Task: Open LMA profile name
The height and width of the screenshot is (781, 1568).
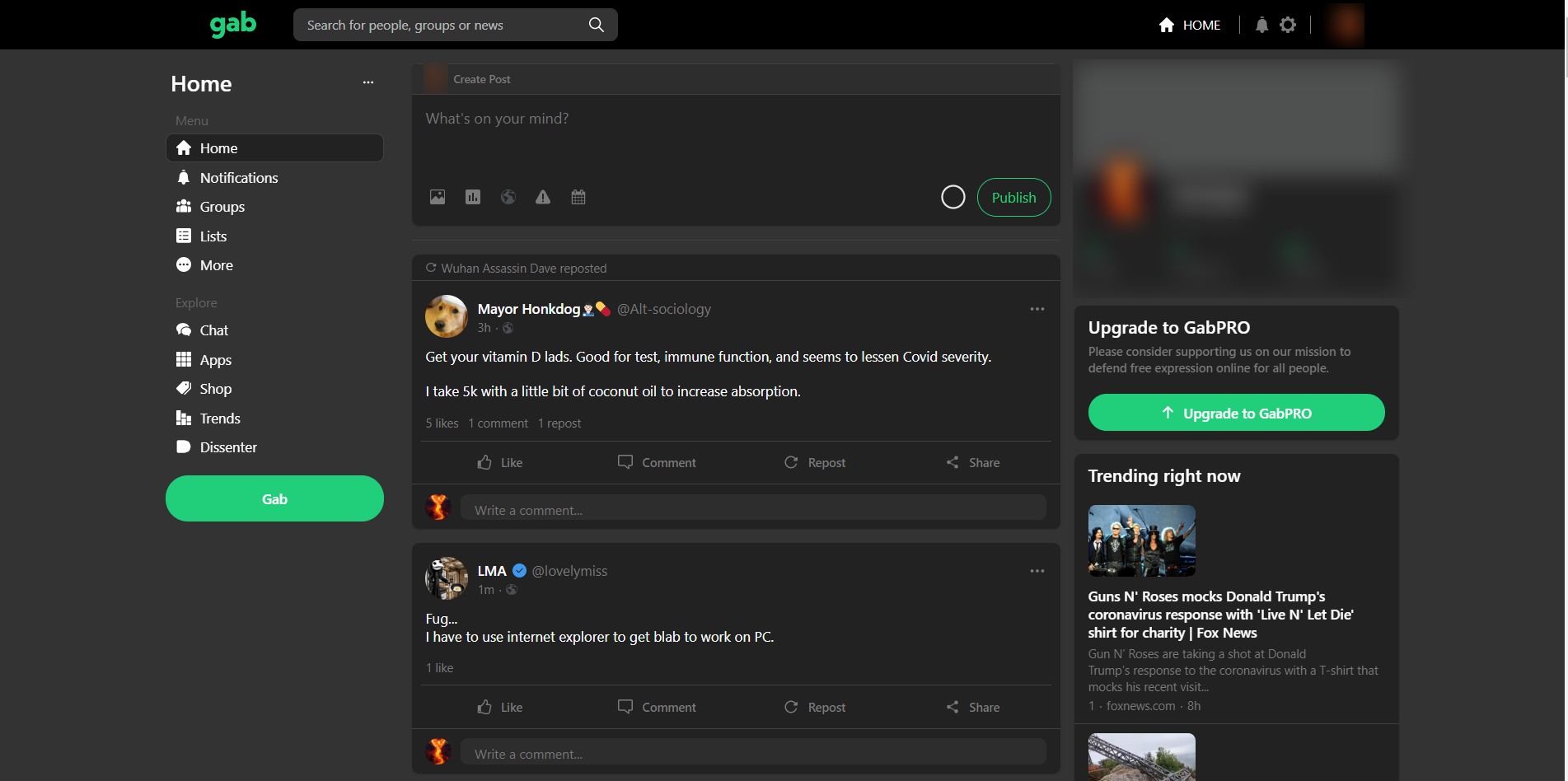Action: point(492,571)
